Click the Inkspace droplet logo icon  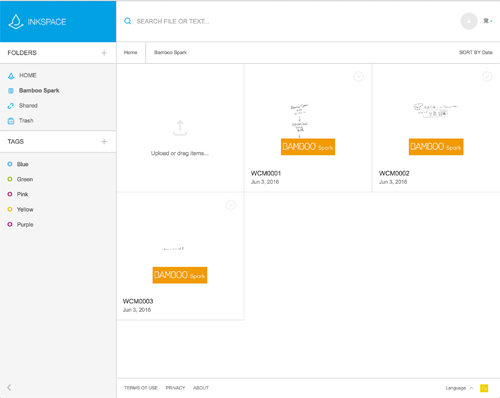pyautogui.click(x=16, y=22)
